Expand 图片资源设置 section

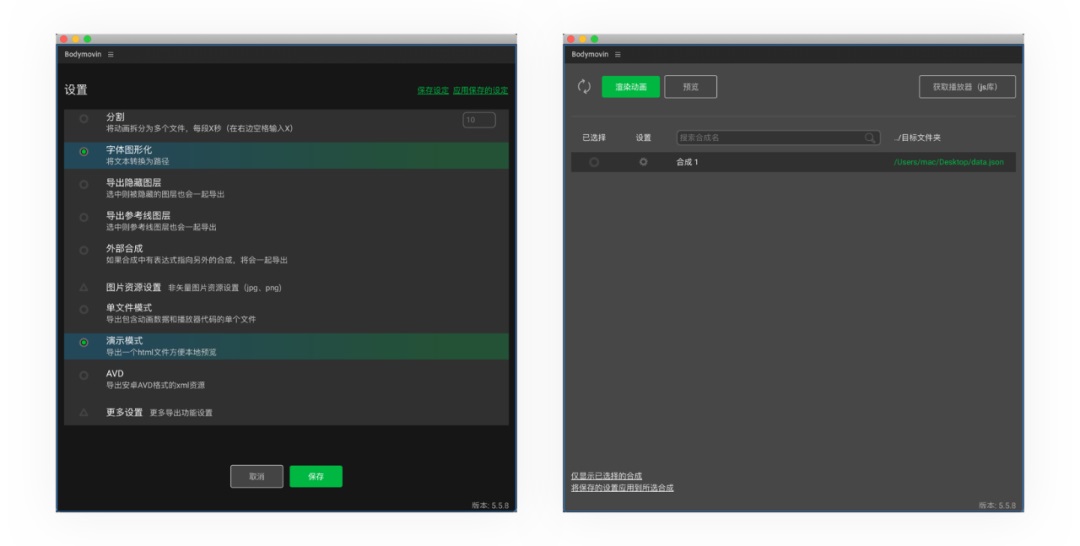pos(84,288)
